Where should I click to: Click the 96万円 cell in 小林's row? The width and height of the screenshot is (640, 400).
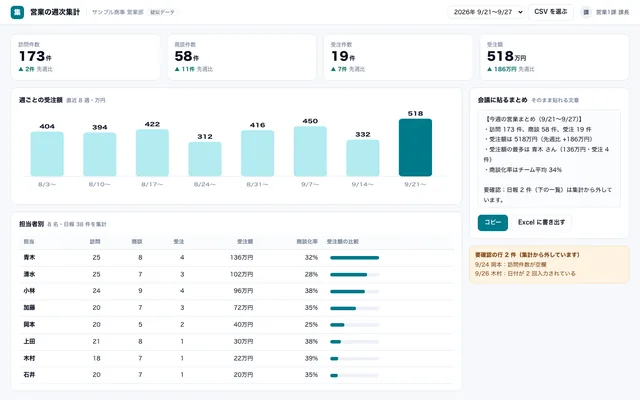(x=243, y=291)
